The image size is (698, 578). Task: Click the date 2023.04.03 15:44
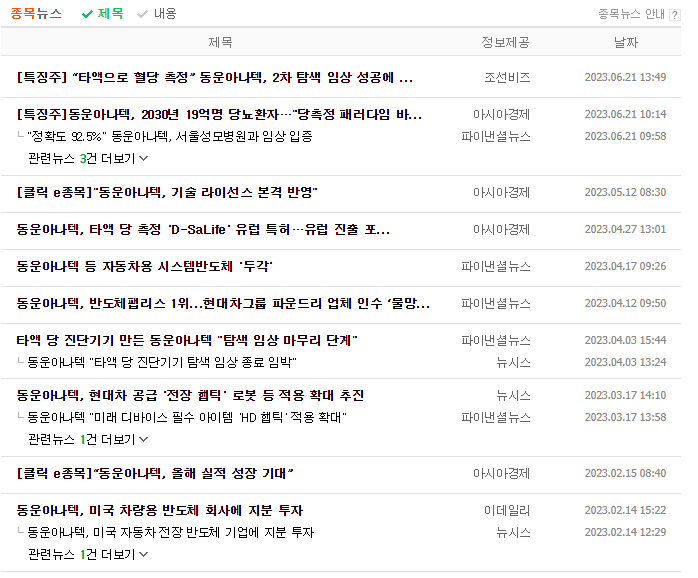[625, 340]
